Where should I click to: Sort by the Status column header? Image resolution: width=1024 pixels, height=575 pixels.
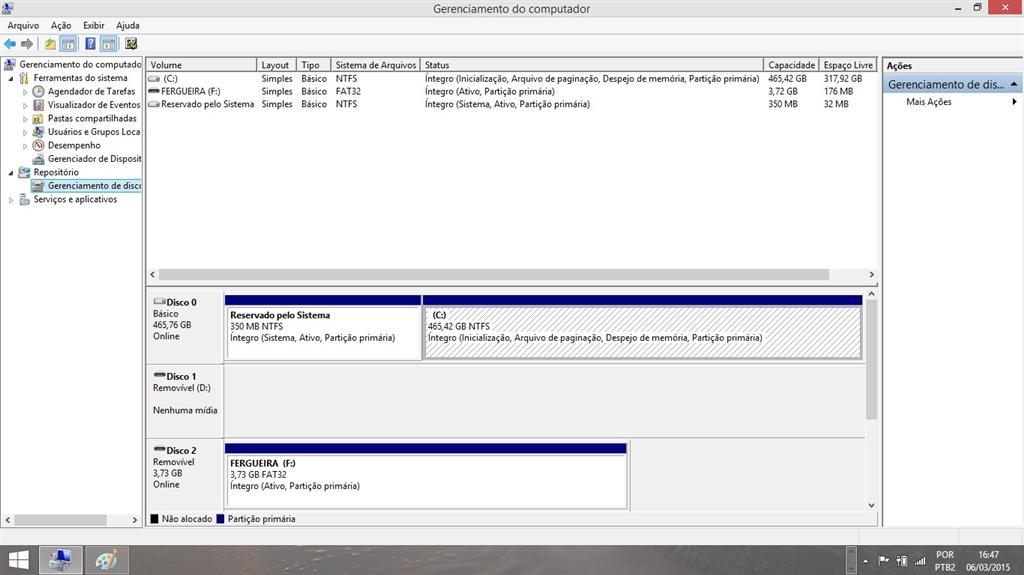[592, 65]
